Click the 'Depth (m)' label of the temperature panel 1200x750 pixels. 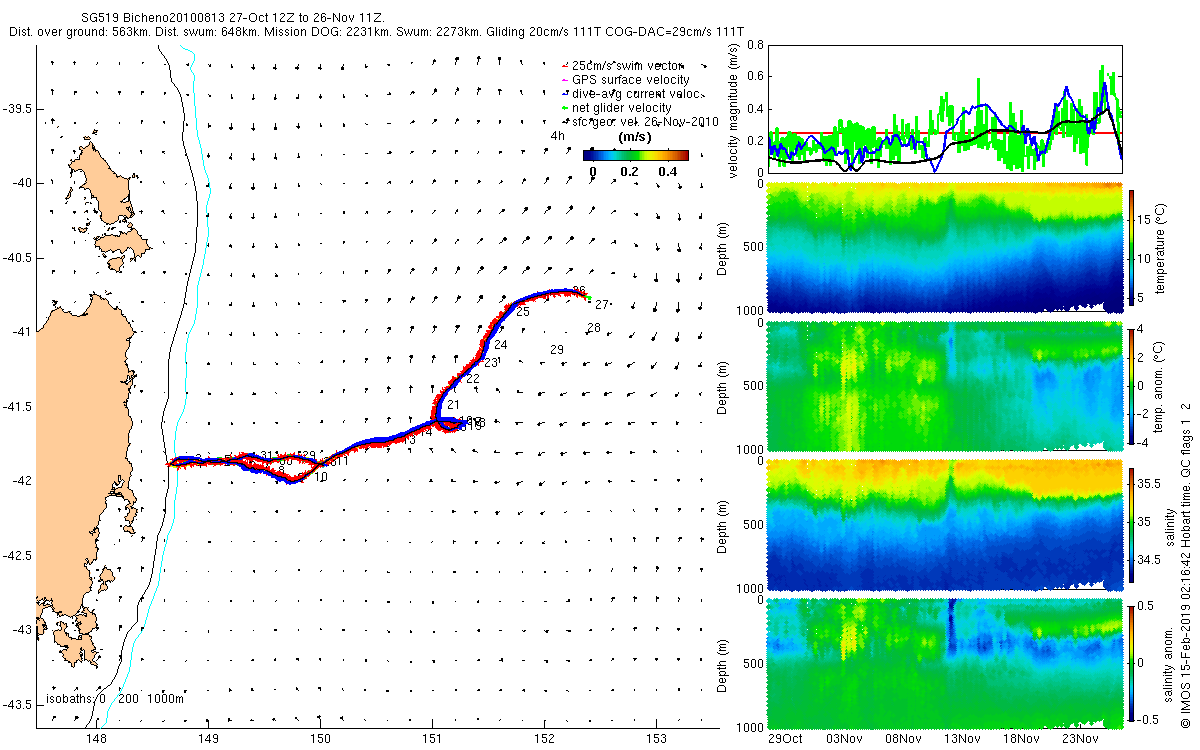(722, 247)
